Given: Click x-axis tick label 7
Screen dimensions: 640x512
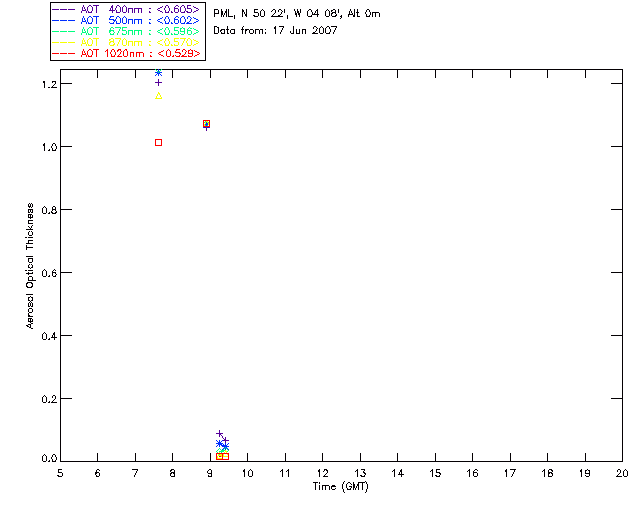Looking at the screenshot, I should pos(135,473).
